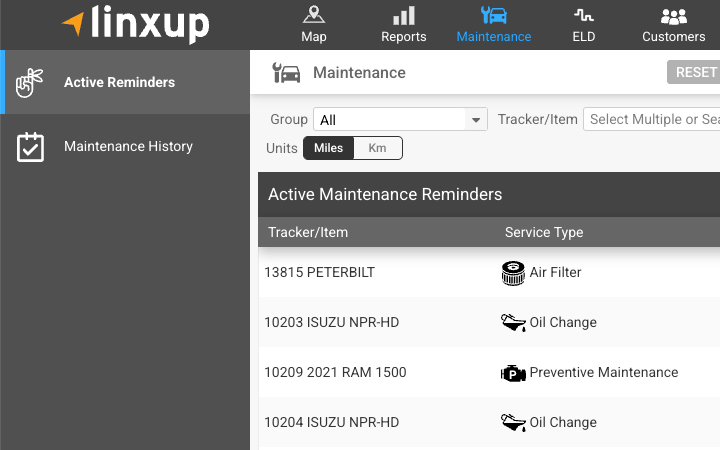Image resolution: width=720 pixels, height=450 pixels.
Task: Go to the Maintenance tab label
Action: (x=494, y=37)
